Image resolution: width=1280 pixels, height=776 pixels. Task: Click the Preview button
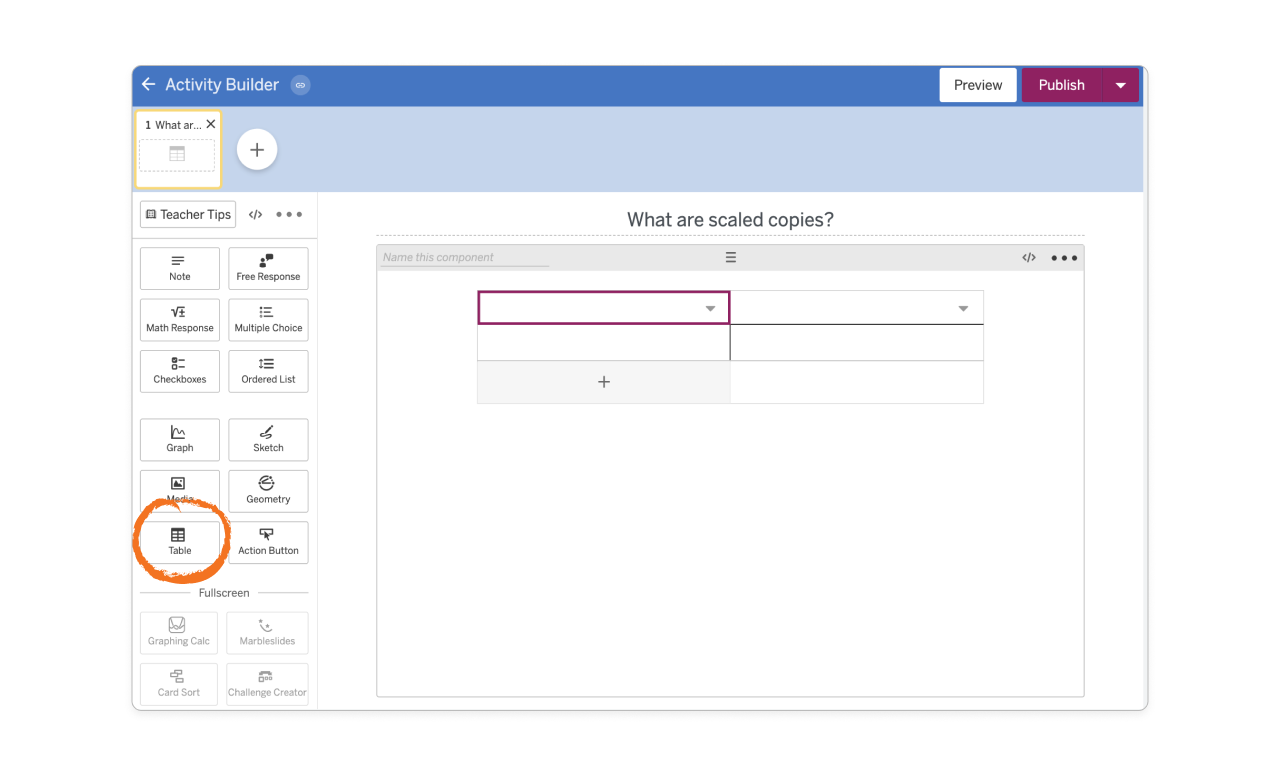tap(977, 85)
